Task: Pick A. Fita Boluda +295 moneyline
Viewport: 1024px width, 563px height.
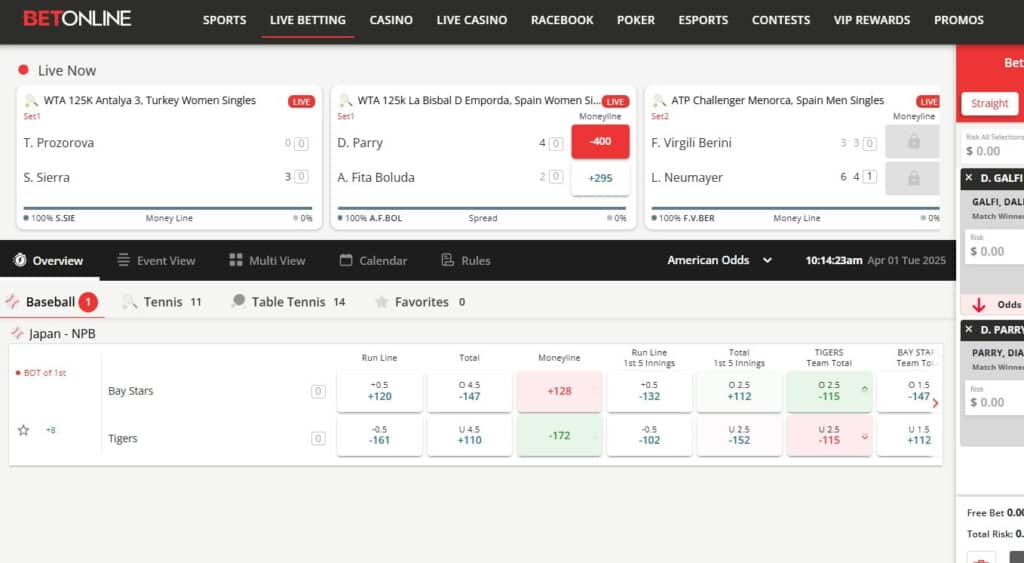Action: point(600,178)
